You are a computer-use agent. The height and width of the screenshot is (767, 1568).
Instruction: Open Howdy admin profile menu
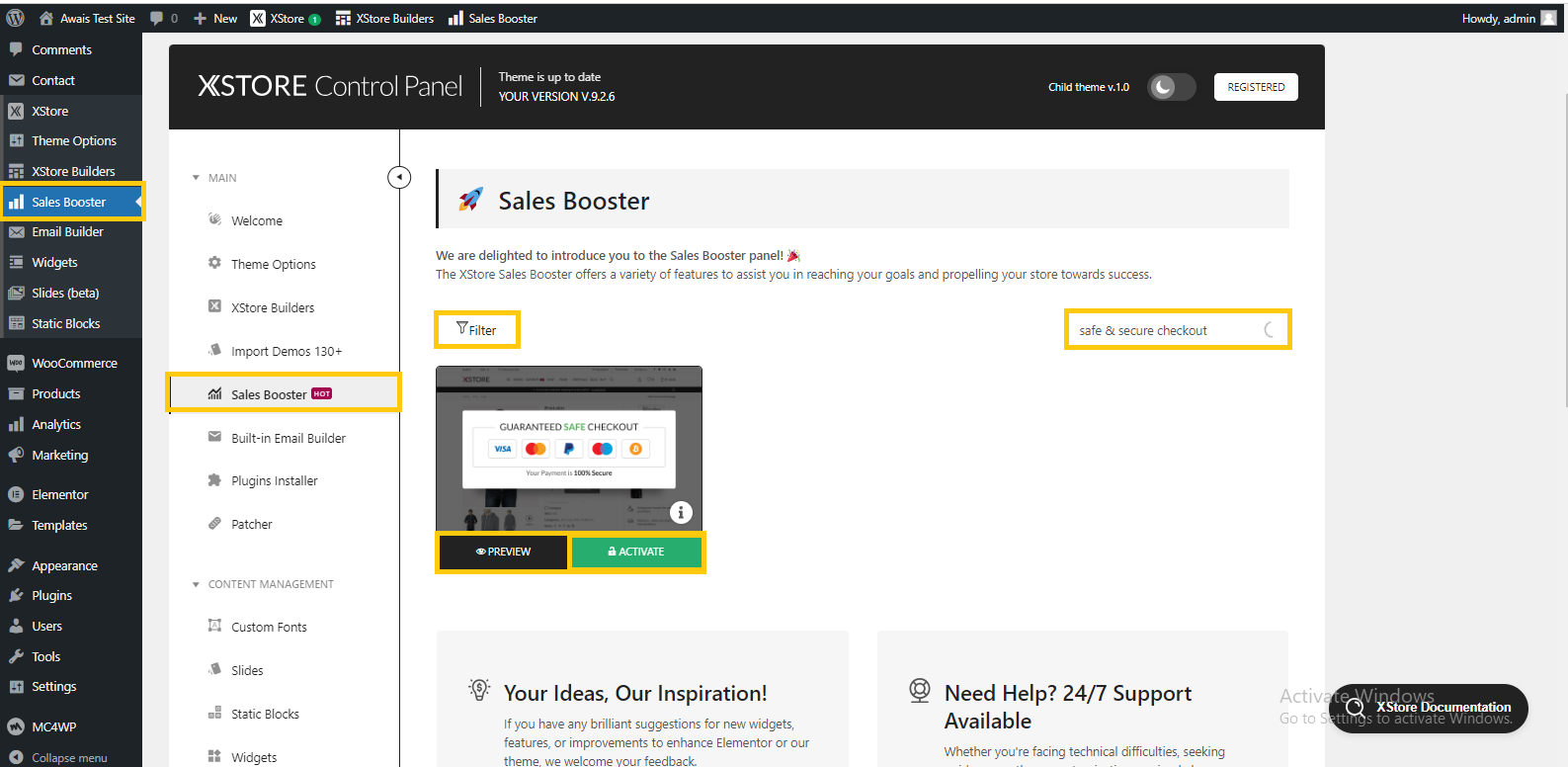(x=1509, y=18)
